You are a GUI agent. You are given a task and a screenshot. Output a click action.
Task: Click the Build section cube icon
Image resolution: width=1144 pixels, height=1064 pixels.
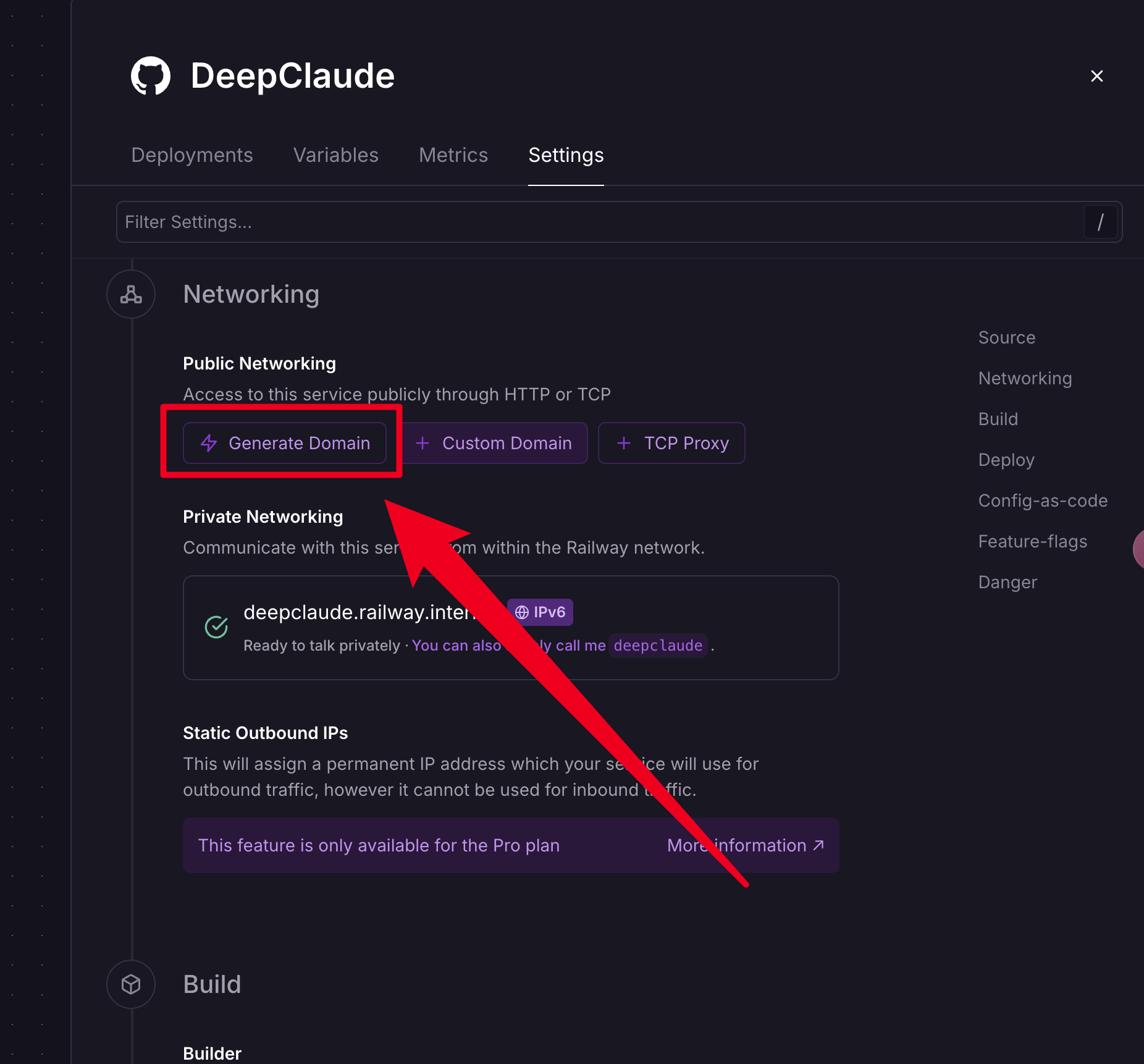[x=131, y=984]
